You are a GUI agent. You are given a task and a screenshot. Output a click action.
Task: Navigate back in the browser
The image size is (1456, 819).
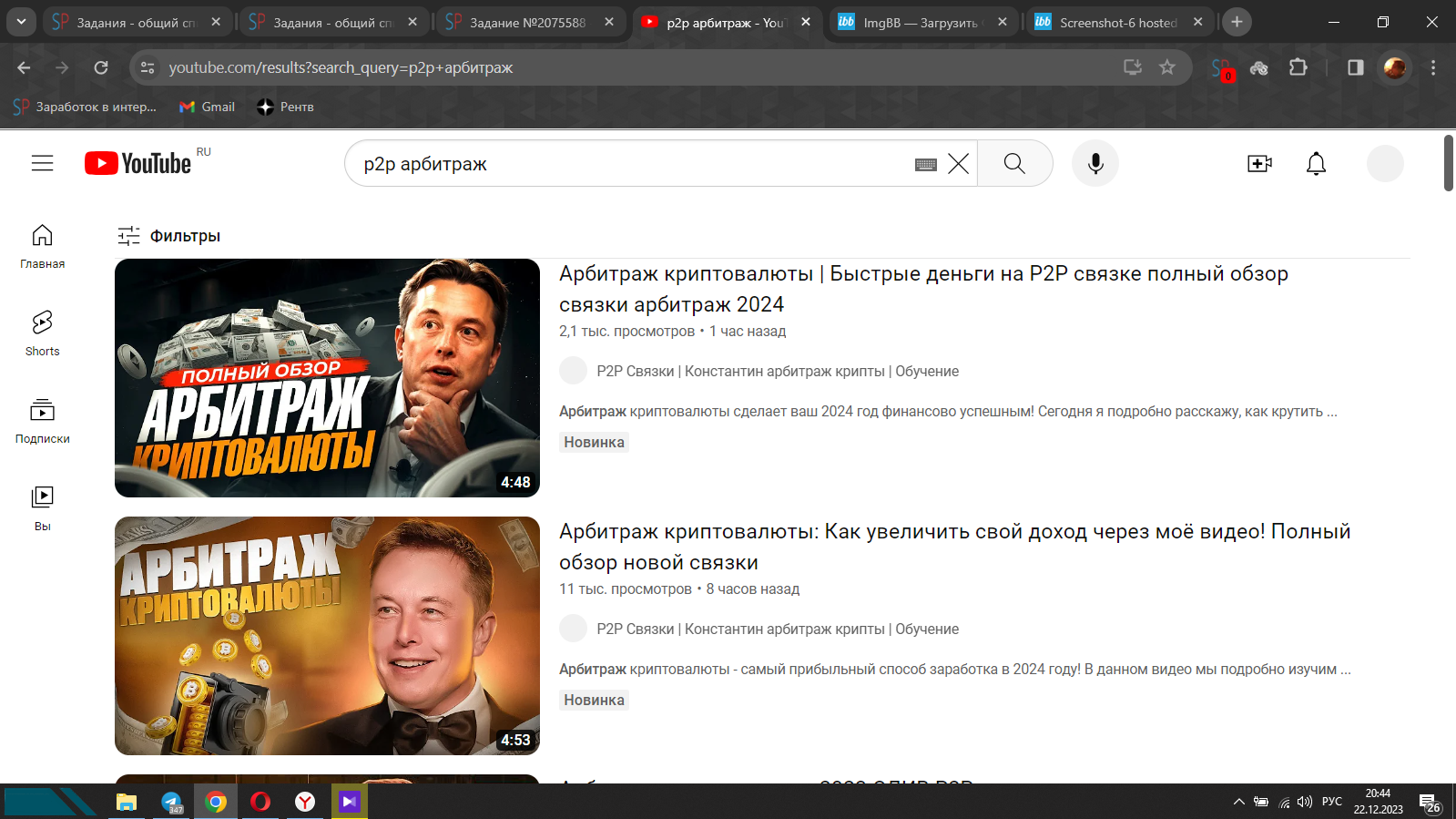click(x=24, y=67)
